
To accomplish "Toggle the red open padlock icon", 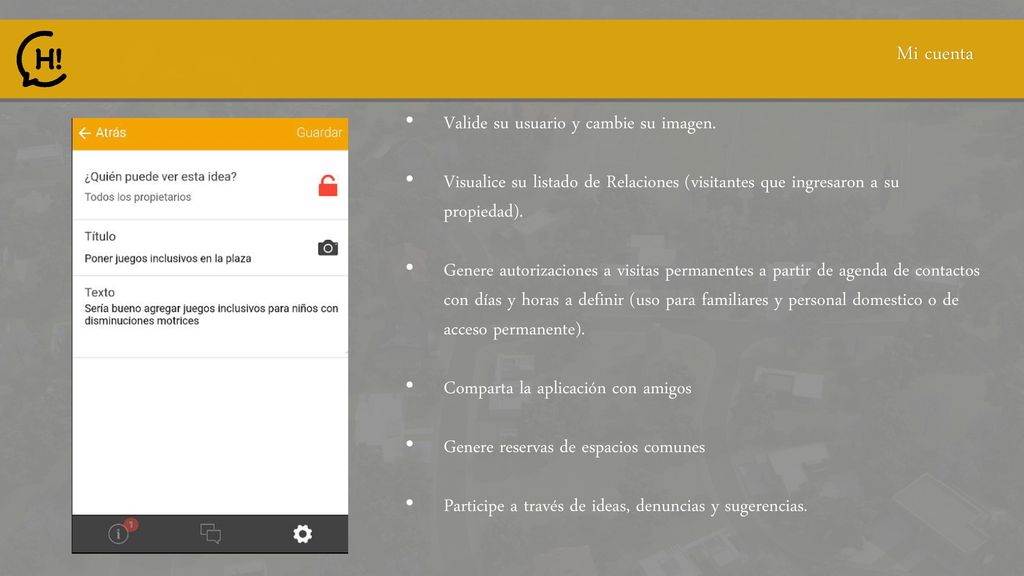I will tap(328, 186).
